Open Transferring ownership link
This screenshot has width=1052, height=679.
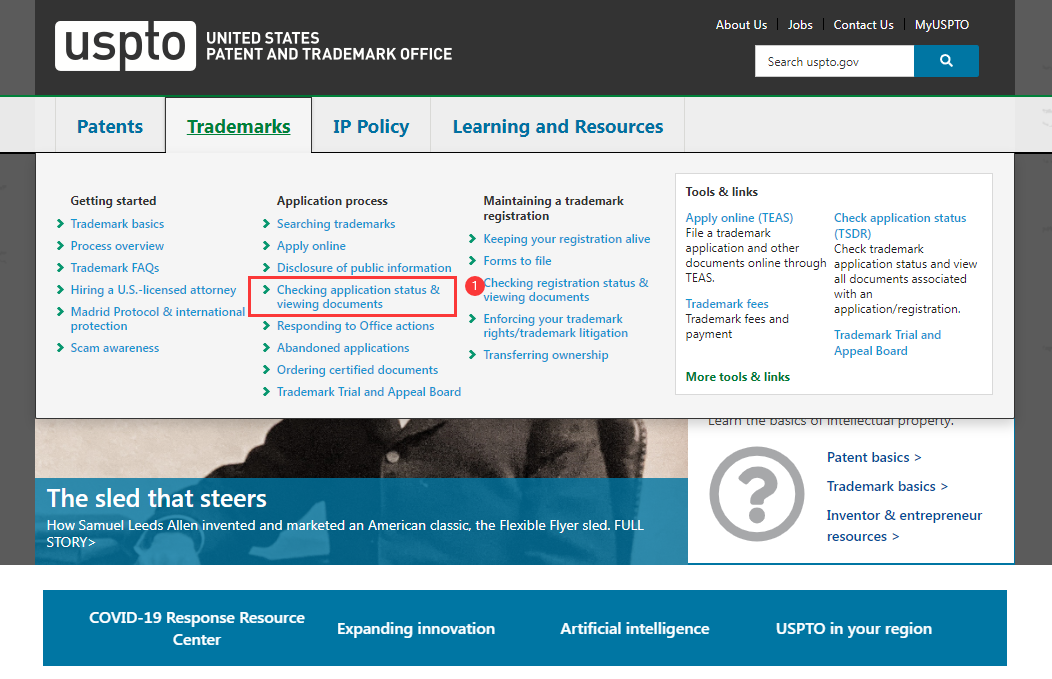tap(545, 355)
